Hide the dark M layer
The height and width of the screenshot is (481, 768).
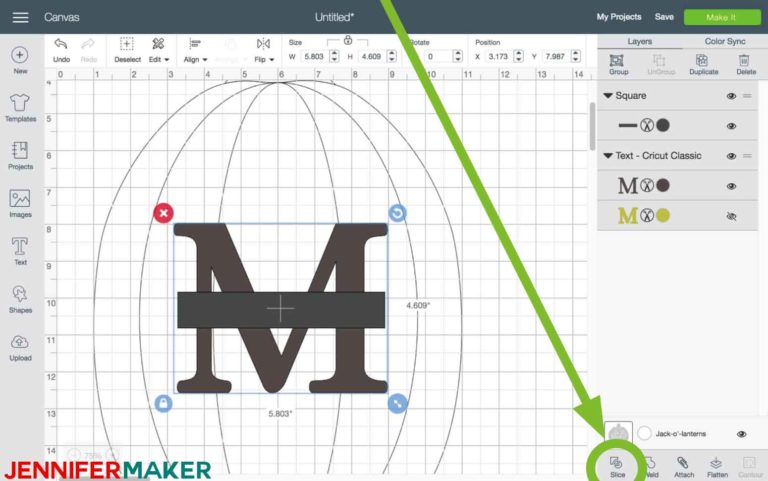(x=731, y=186)
